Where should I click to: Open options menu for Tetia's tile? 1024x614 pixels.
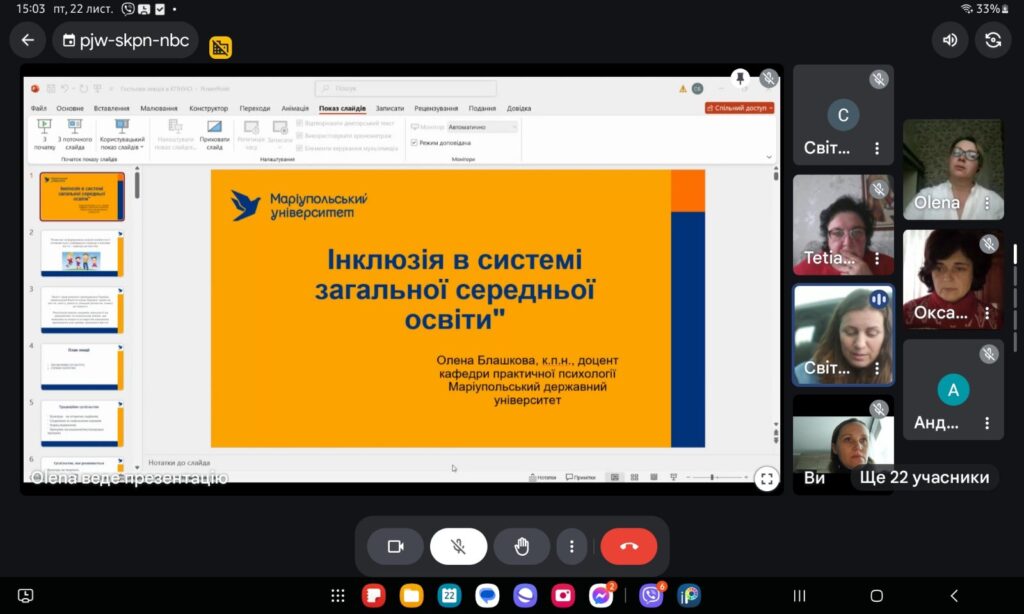(x=877, y=258)
